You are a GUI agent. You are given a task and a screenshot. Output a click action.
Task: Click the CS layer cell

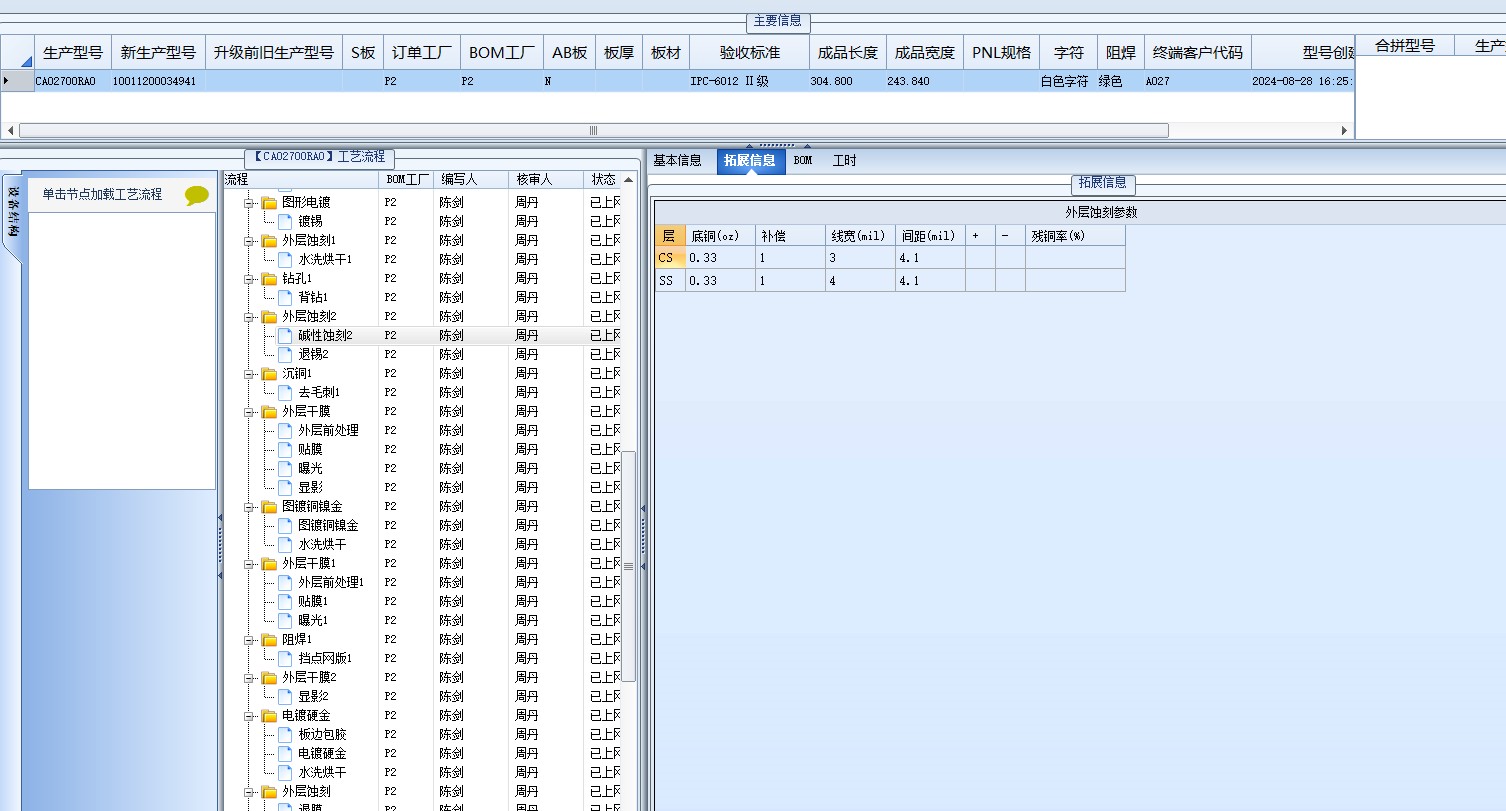pos(670,258)
